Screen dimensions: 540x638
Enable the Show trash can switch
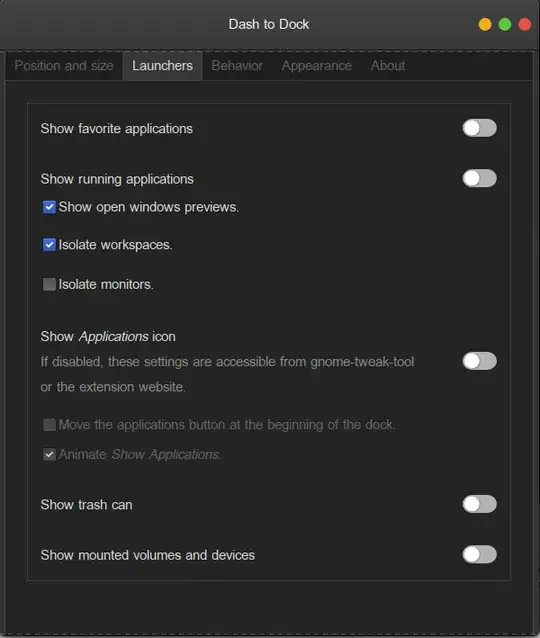[479, 504]
